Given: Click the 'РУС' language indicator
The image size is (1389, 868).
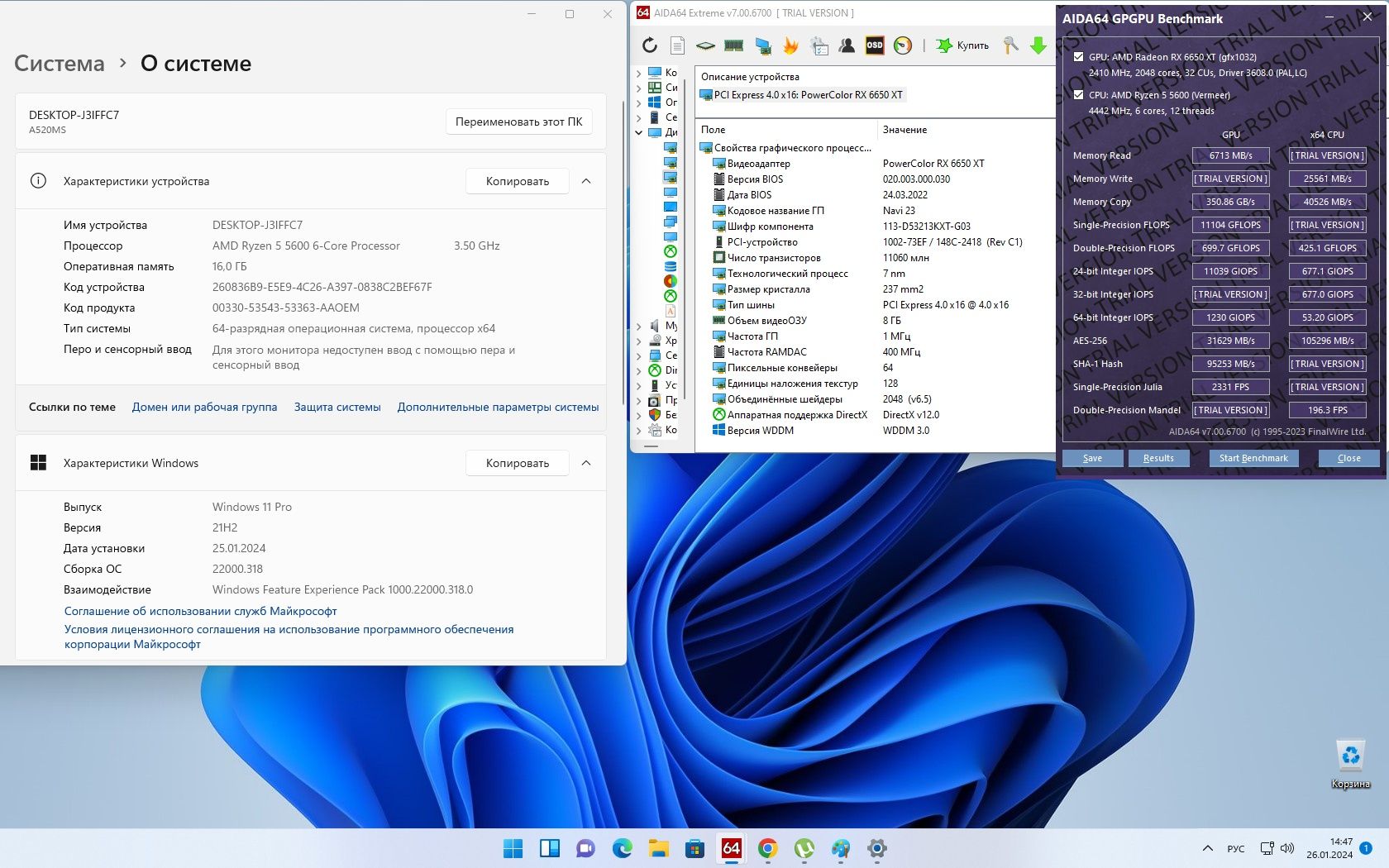Looking at the screenshot, I should [1236, 849].
